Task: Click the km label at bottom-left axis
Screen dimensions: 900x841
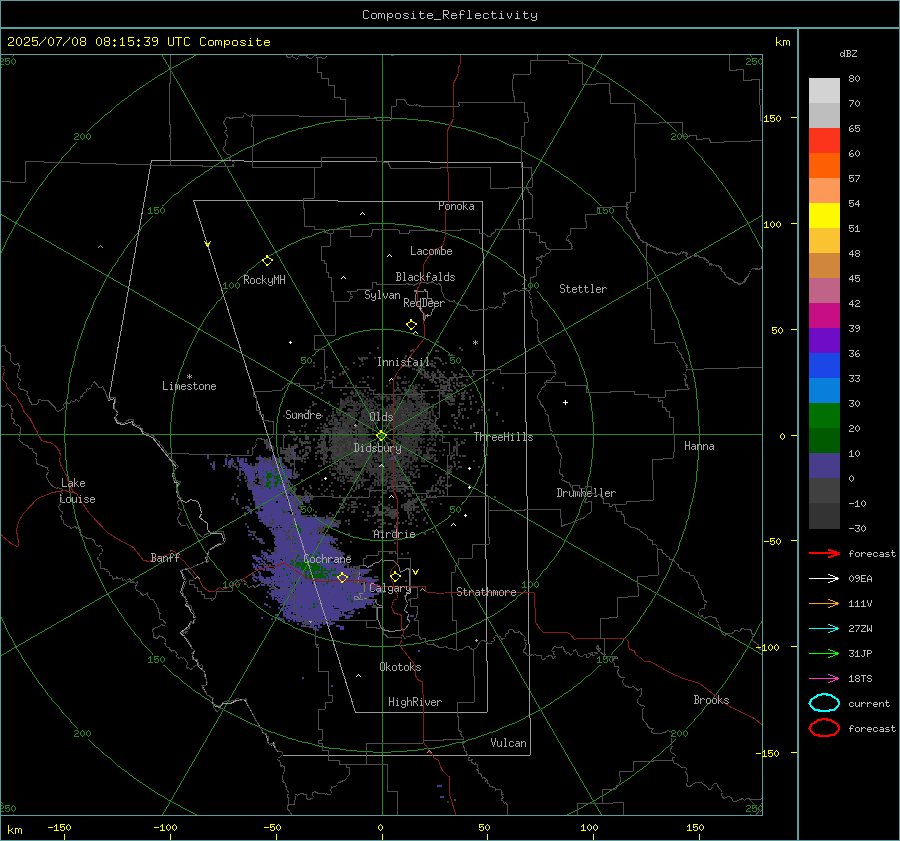Action: click(x=14, y=830)
